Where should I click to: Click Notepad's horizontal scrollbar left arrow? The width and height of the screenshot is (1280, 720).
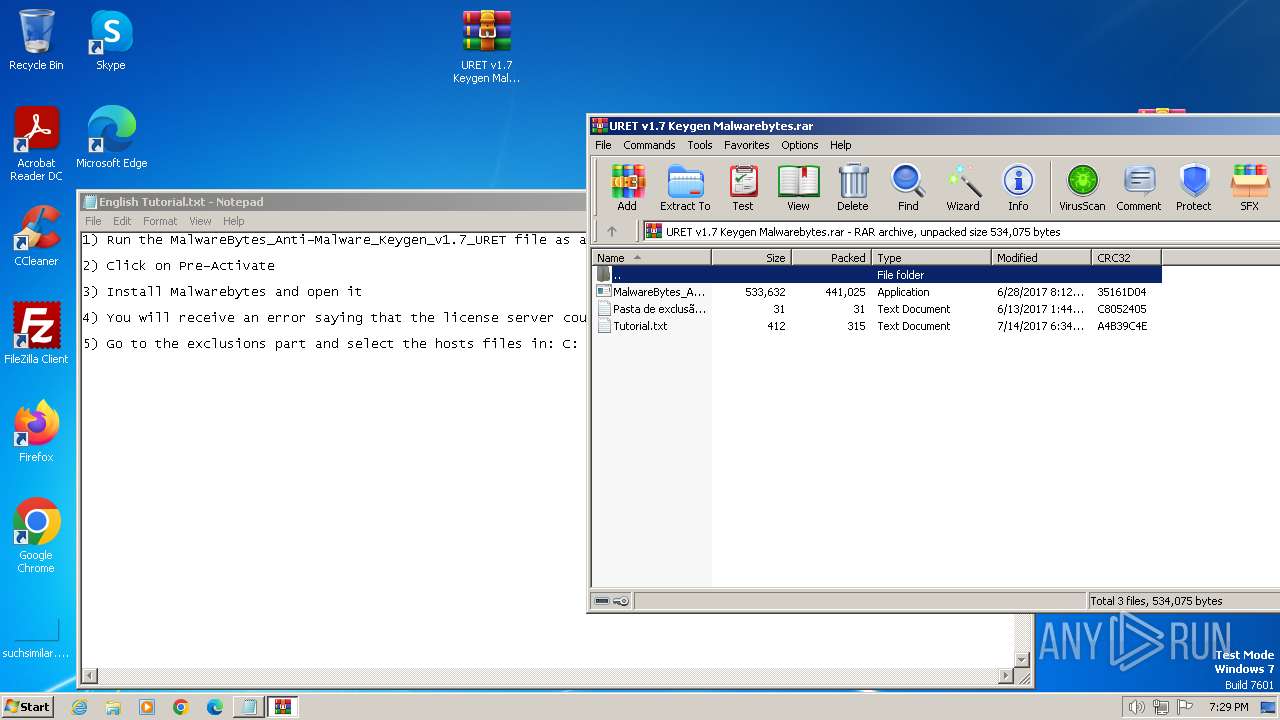pos(91,677)
